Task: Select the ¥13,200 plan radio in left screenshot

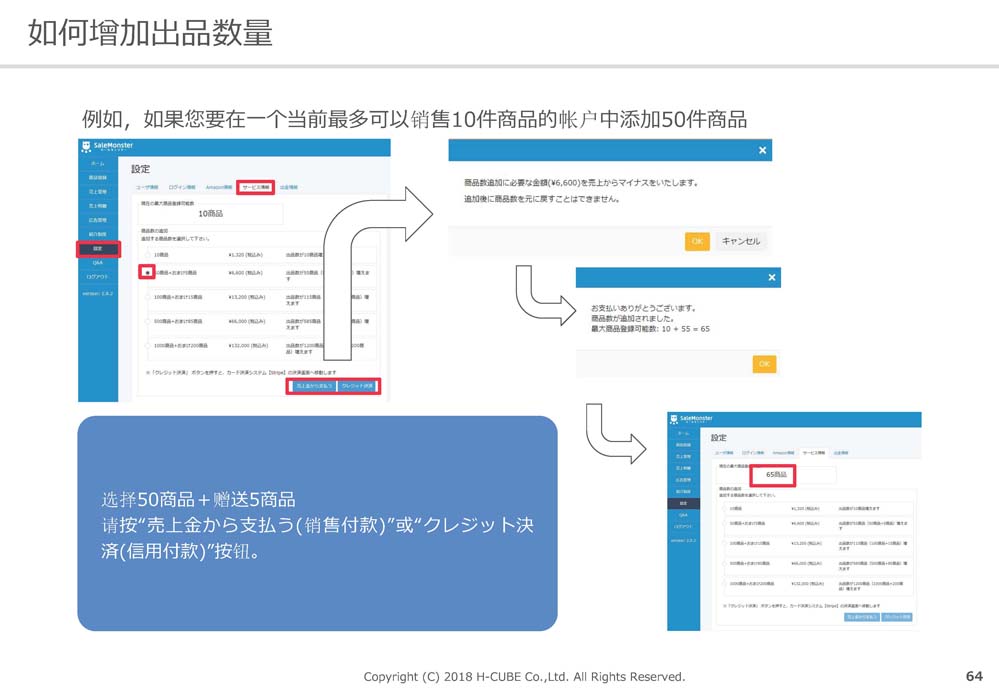Action: pyautogui.click(x=148, y=298)
